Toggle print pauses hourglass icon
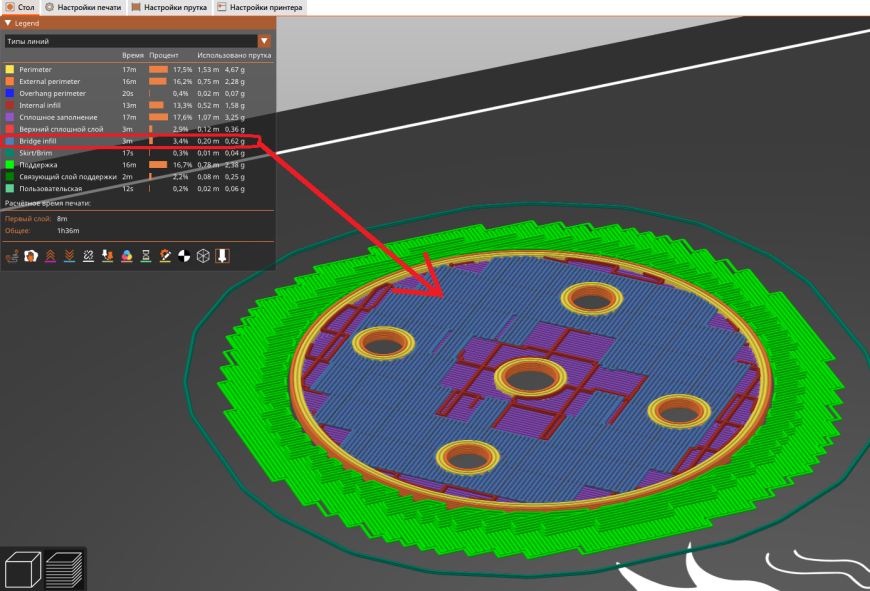The width and height of the screenshot is (870, 591). point(146,256)
